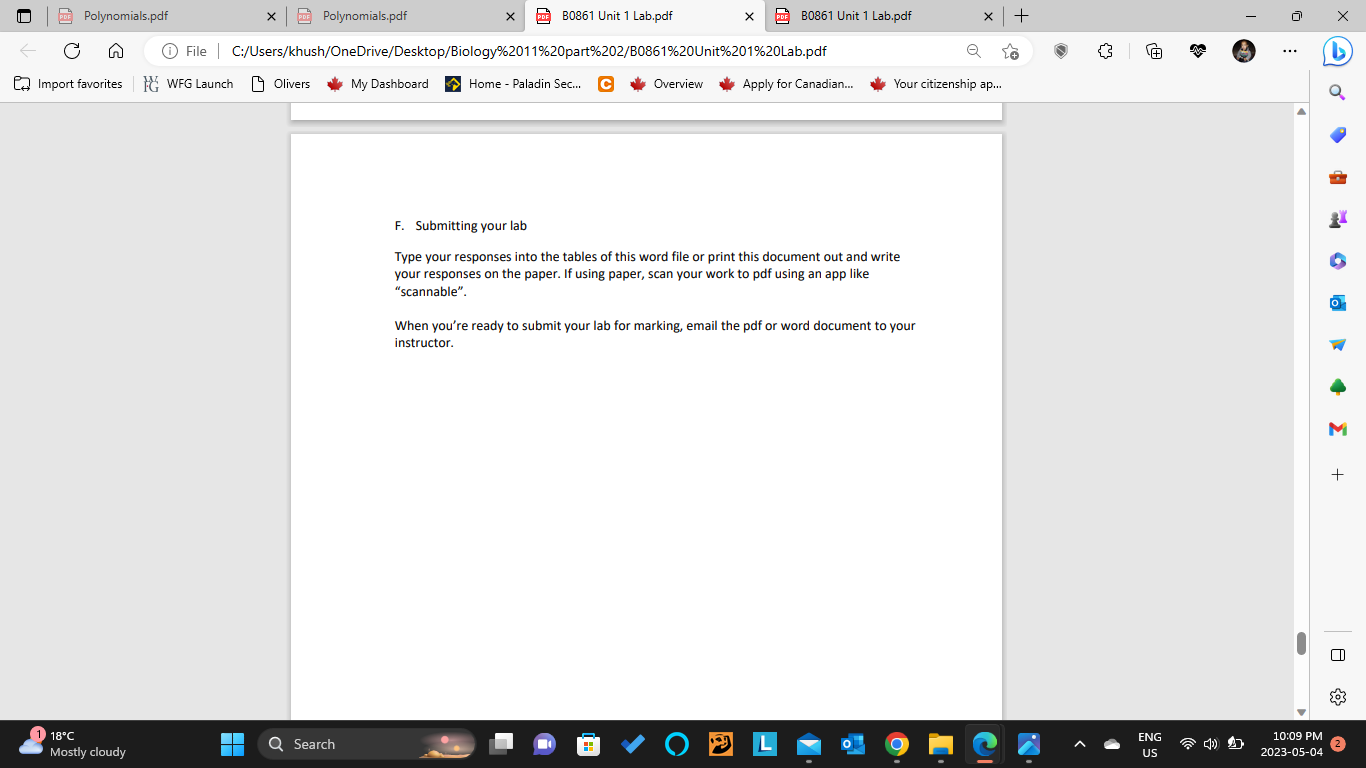This screenshot has height=768, width=1366.
Task: Open the sidebar Outlook icon
Action: point(1337,303)
